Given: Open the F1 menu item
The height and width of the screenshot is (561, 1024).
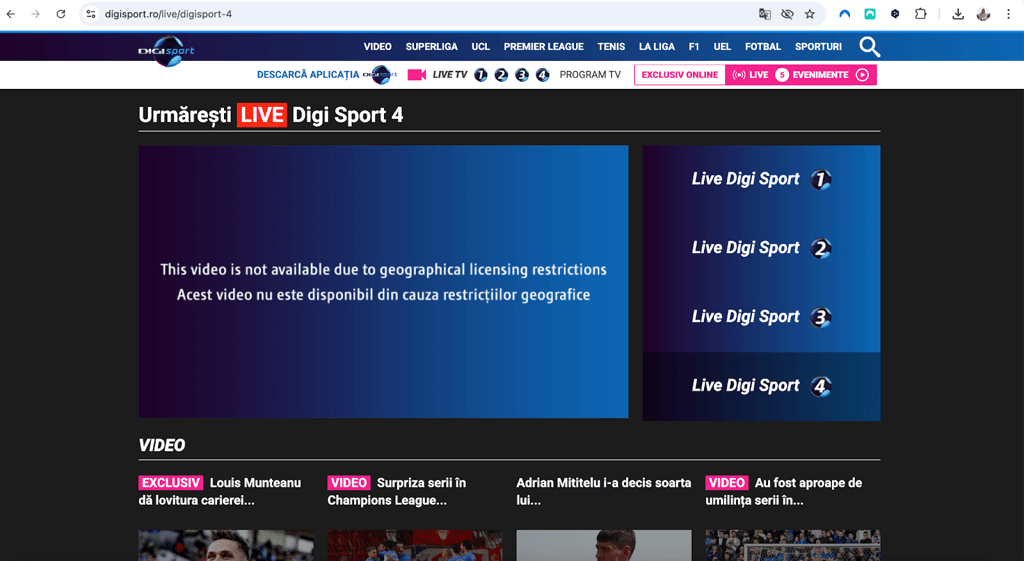Looking at the screenshot, I should [x=694, y=47].
